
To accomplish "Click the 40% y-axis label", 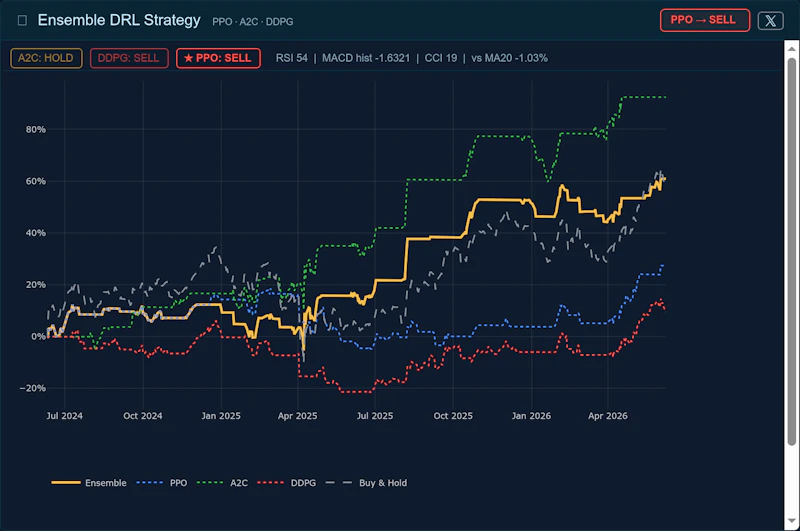I will click(36, 233).
